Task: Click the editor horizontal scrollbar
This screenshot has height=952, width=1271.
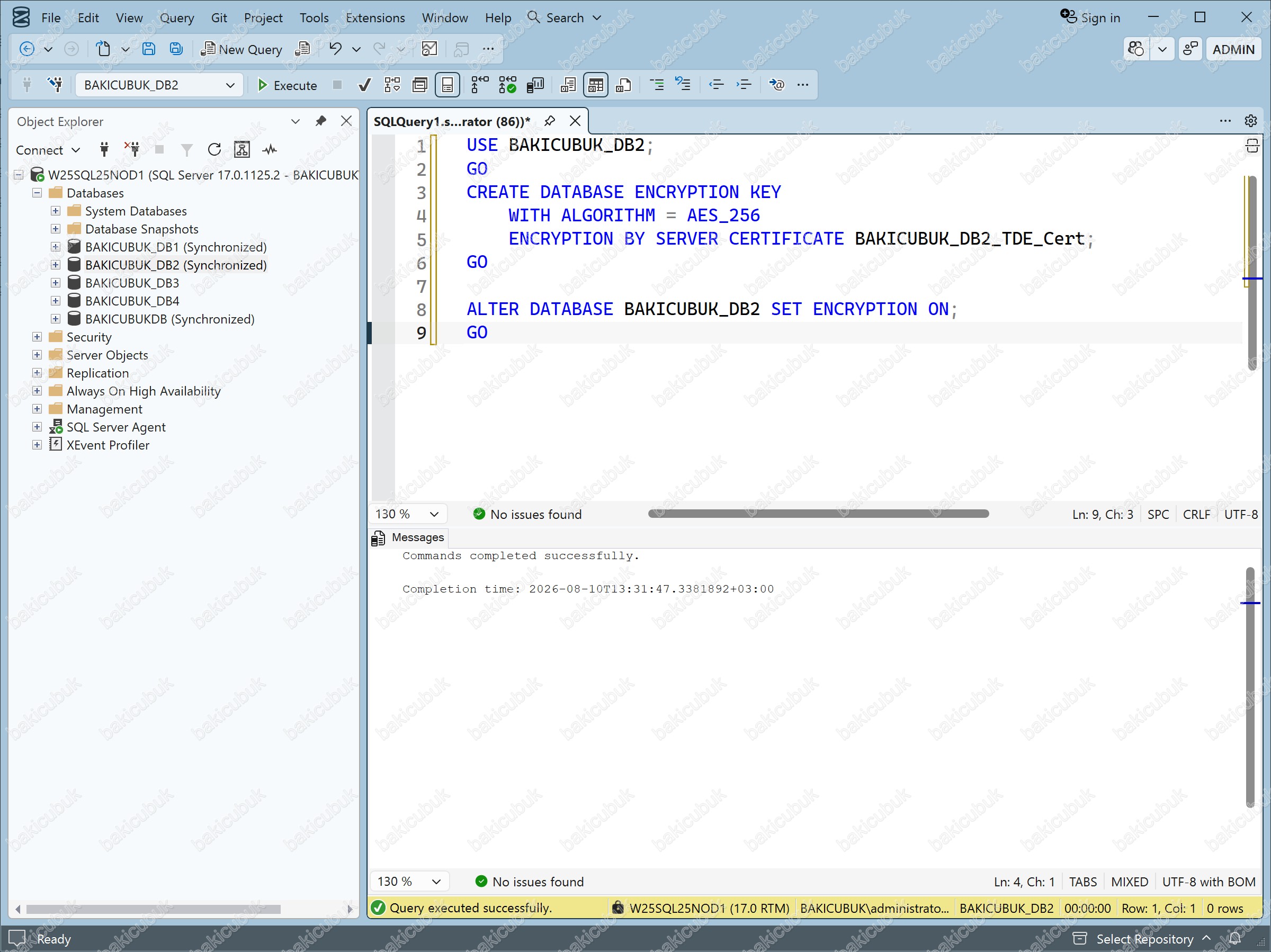Action: [818, 514]
